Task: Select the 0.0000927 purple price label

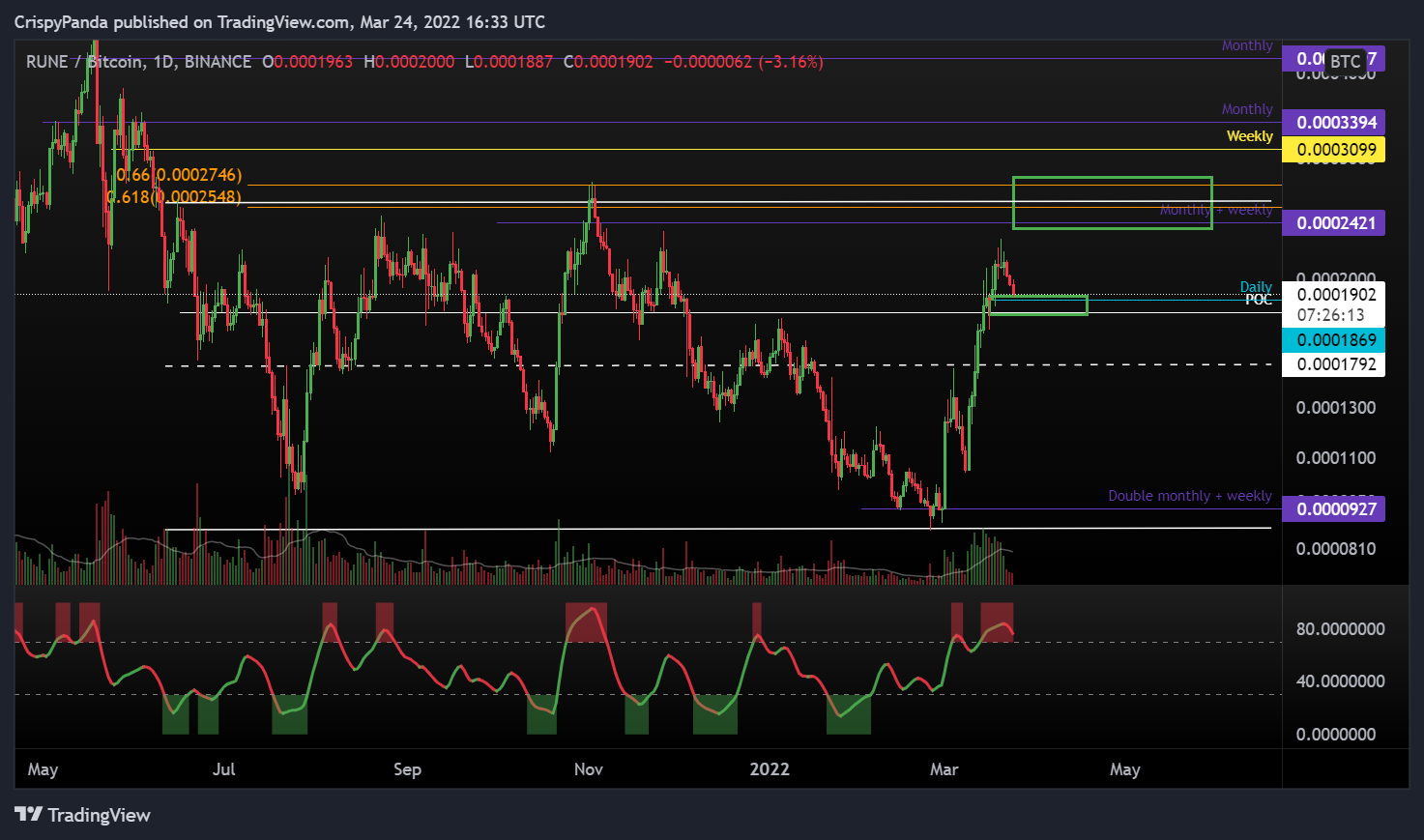Action: (1334, 509)
